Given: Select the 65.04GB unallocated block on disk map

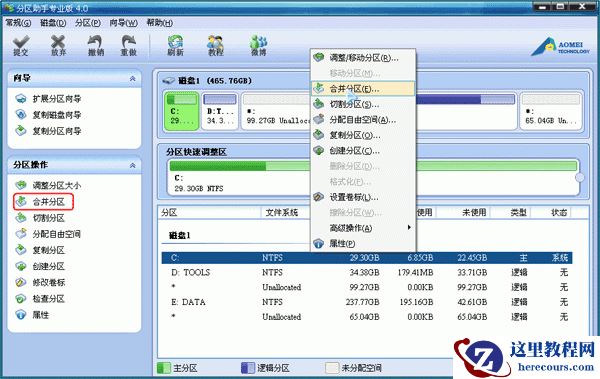Looking at the screenshot, I should 551,111.
